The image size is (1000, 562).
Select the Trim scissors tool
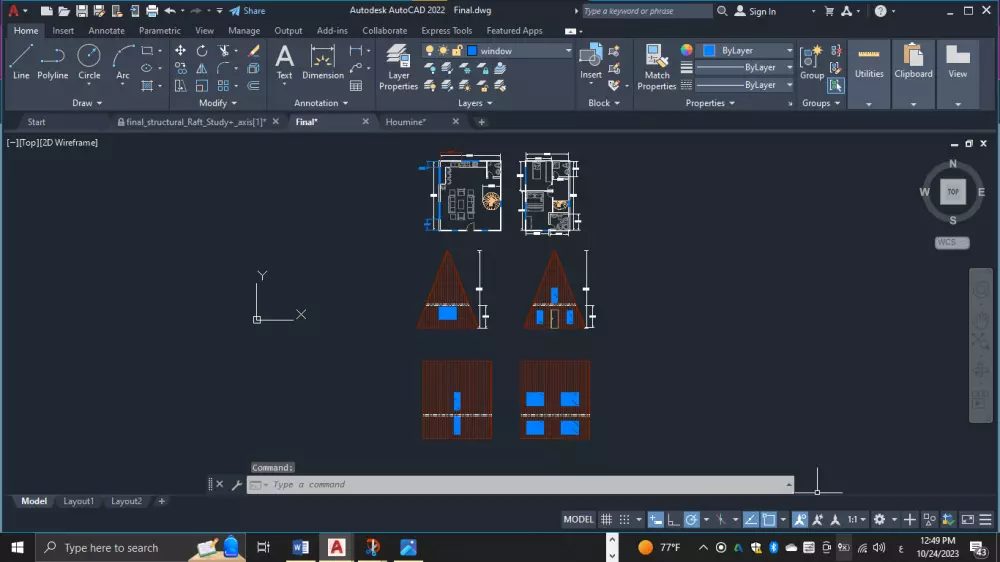[x=223, y=50]
